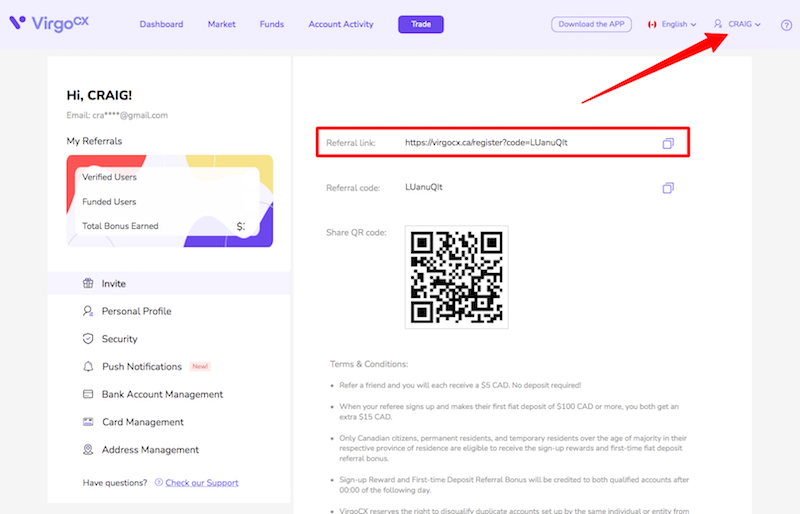The height and width of the screenshot is (514, 800).
Task: Click the Push Notifications bell icon
Action: 88,366
